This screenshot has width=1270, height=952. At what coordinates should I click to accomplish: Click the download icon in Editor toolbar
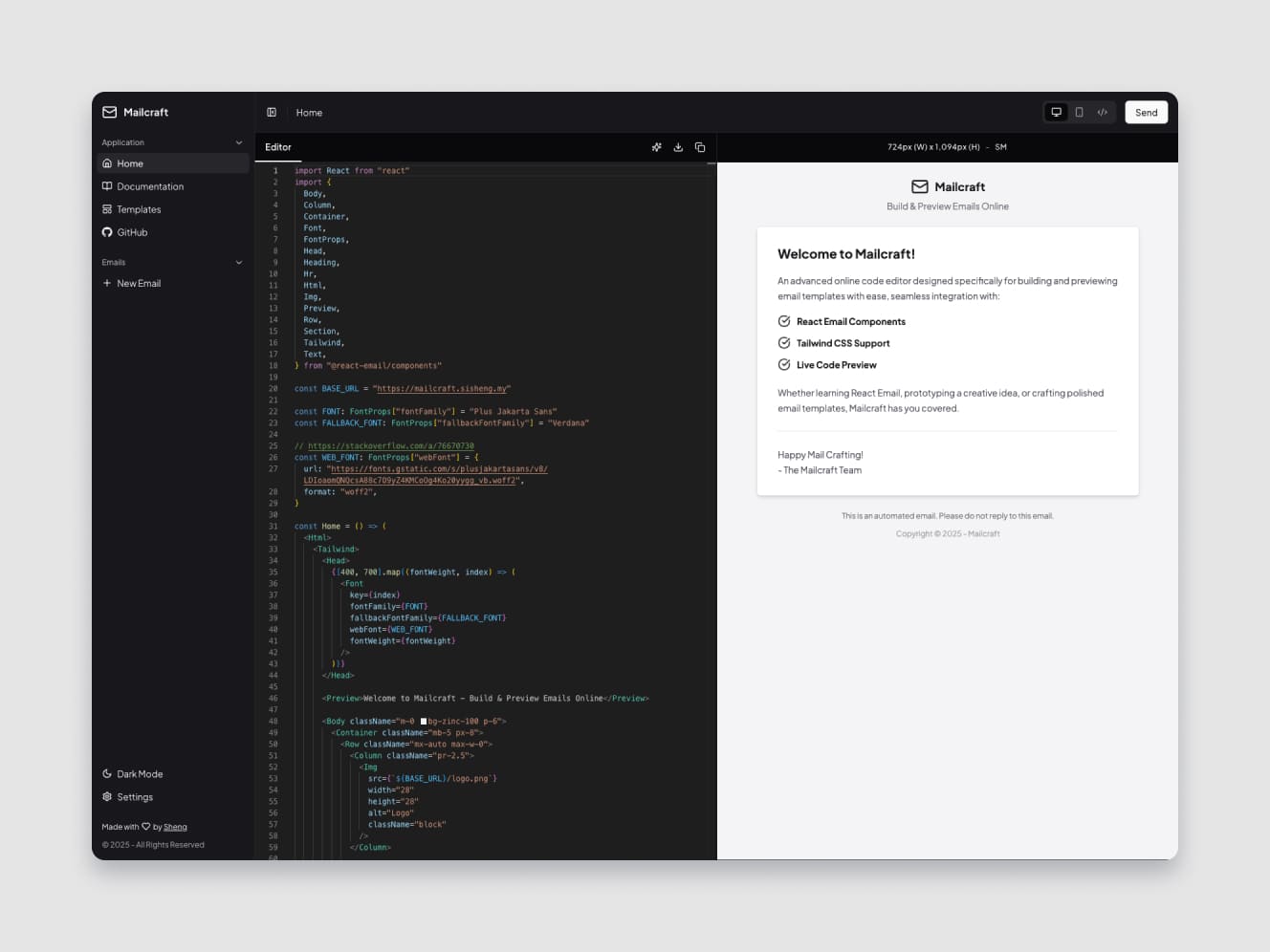pyautogui.click(x=678, y=147)
